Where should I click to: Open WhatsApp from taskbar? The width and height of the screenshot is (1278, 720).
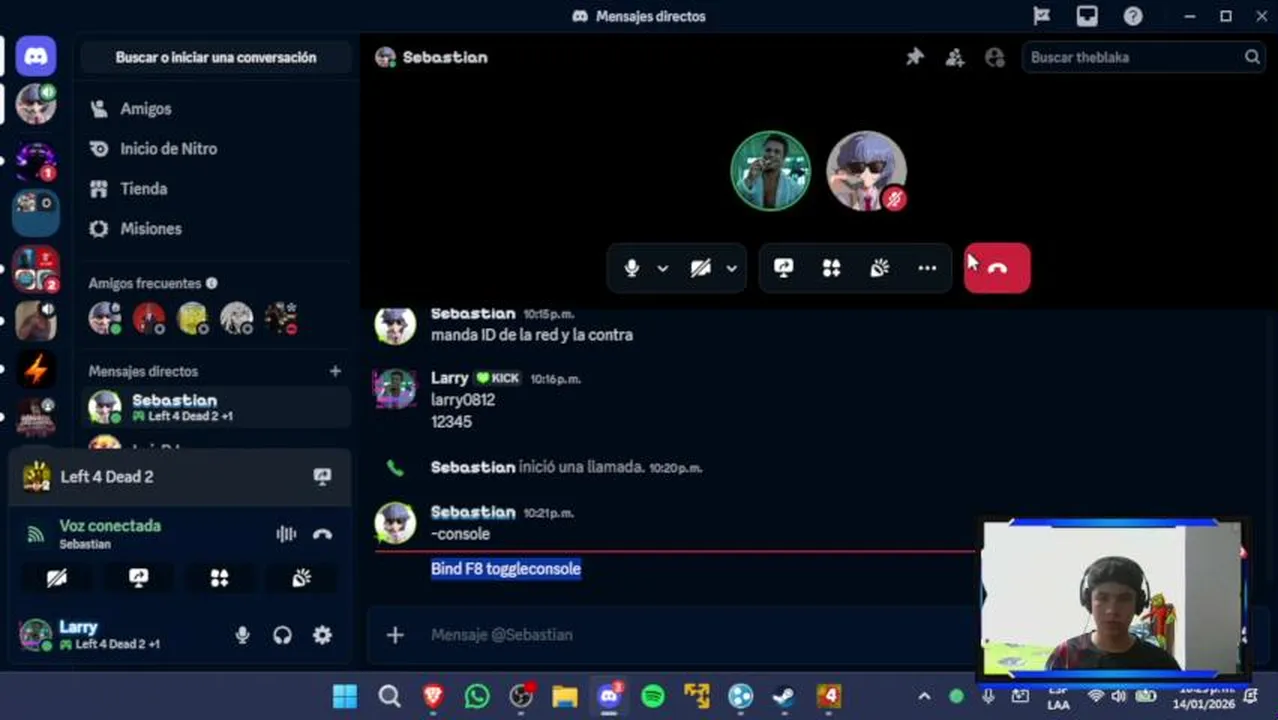tap(477, 696)
